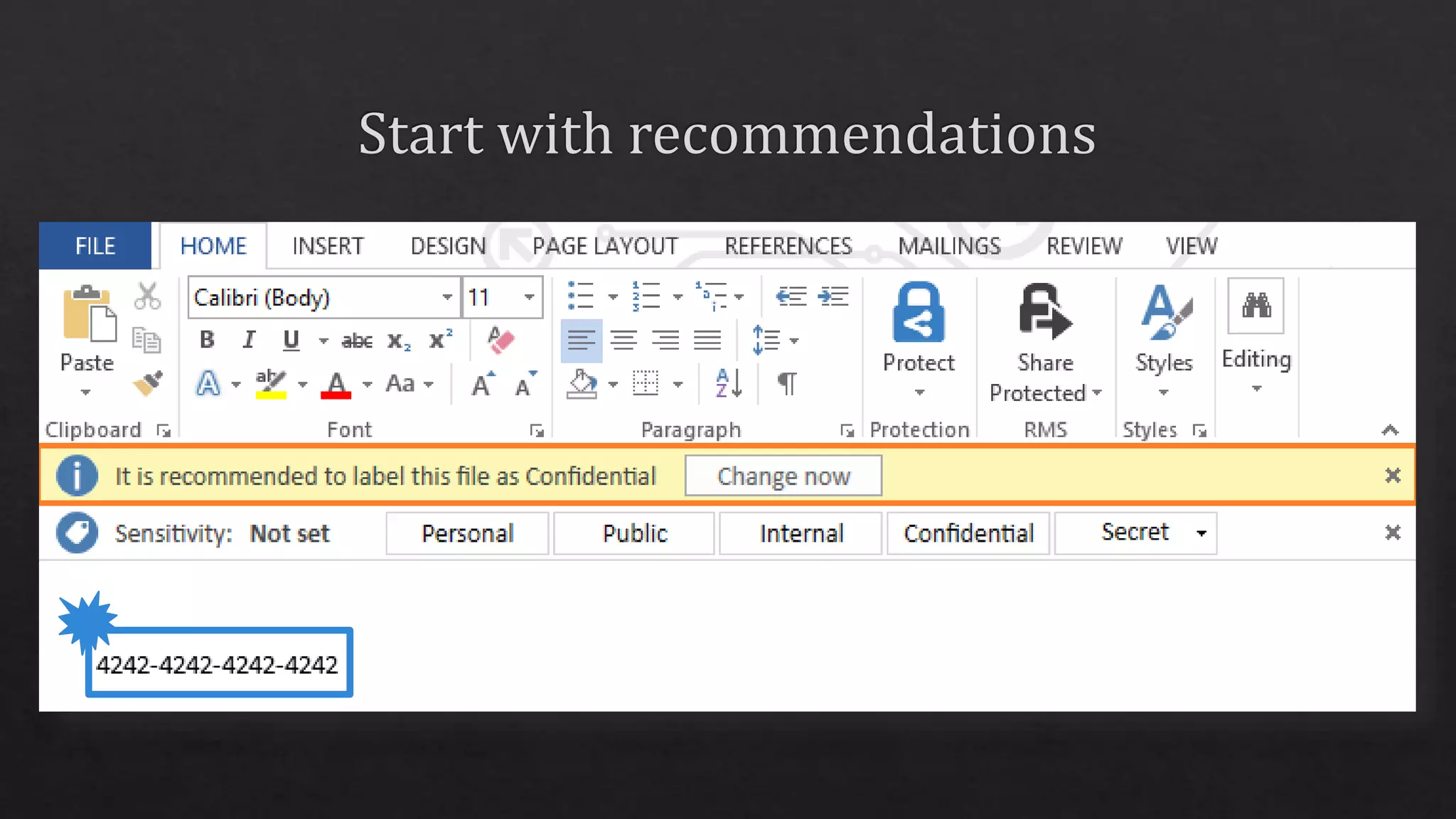Click the Format Painter brush icon
Viewport: 1456px width, 819px height.
[148, 383]
